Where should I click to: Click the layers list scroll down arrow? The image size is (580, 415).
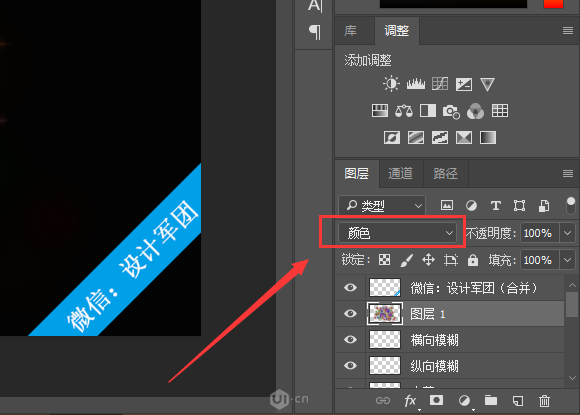pyautogui.click(x=572, y=378)
